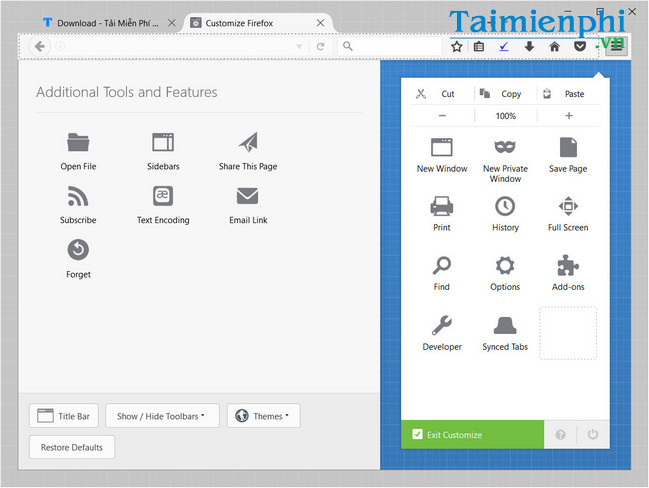This screenshot has width=649, height=488.
Task: Open Show / Hide Toolbars dropdown
Action: (162, 416)
